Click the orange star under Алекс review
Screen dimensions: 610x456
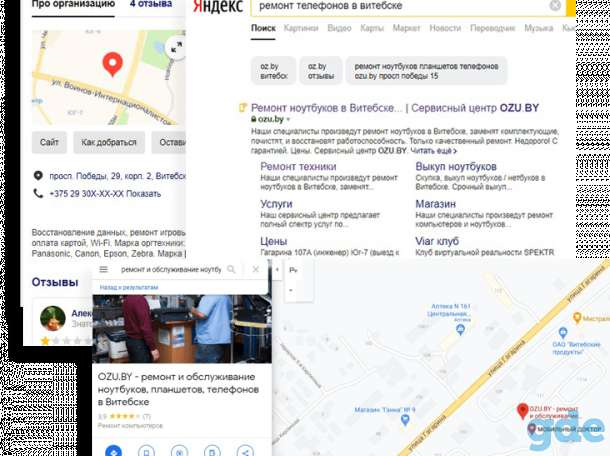(45, 341)
